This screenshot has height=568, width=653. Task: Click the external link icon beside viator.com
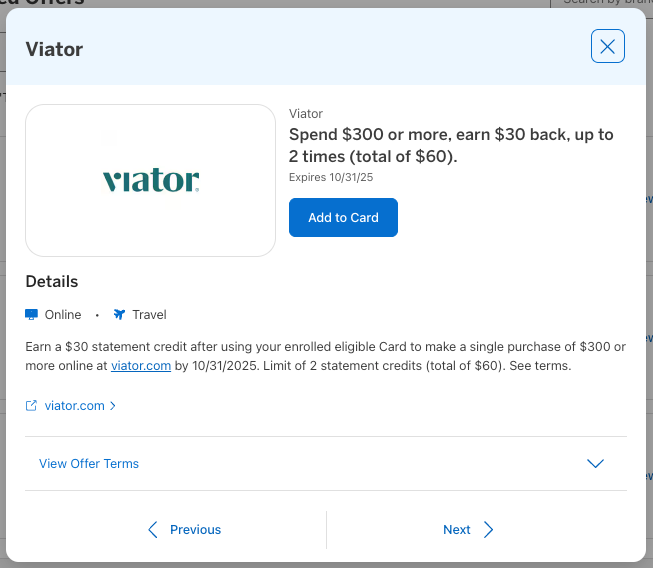tap(31, 406)
